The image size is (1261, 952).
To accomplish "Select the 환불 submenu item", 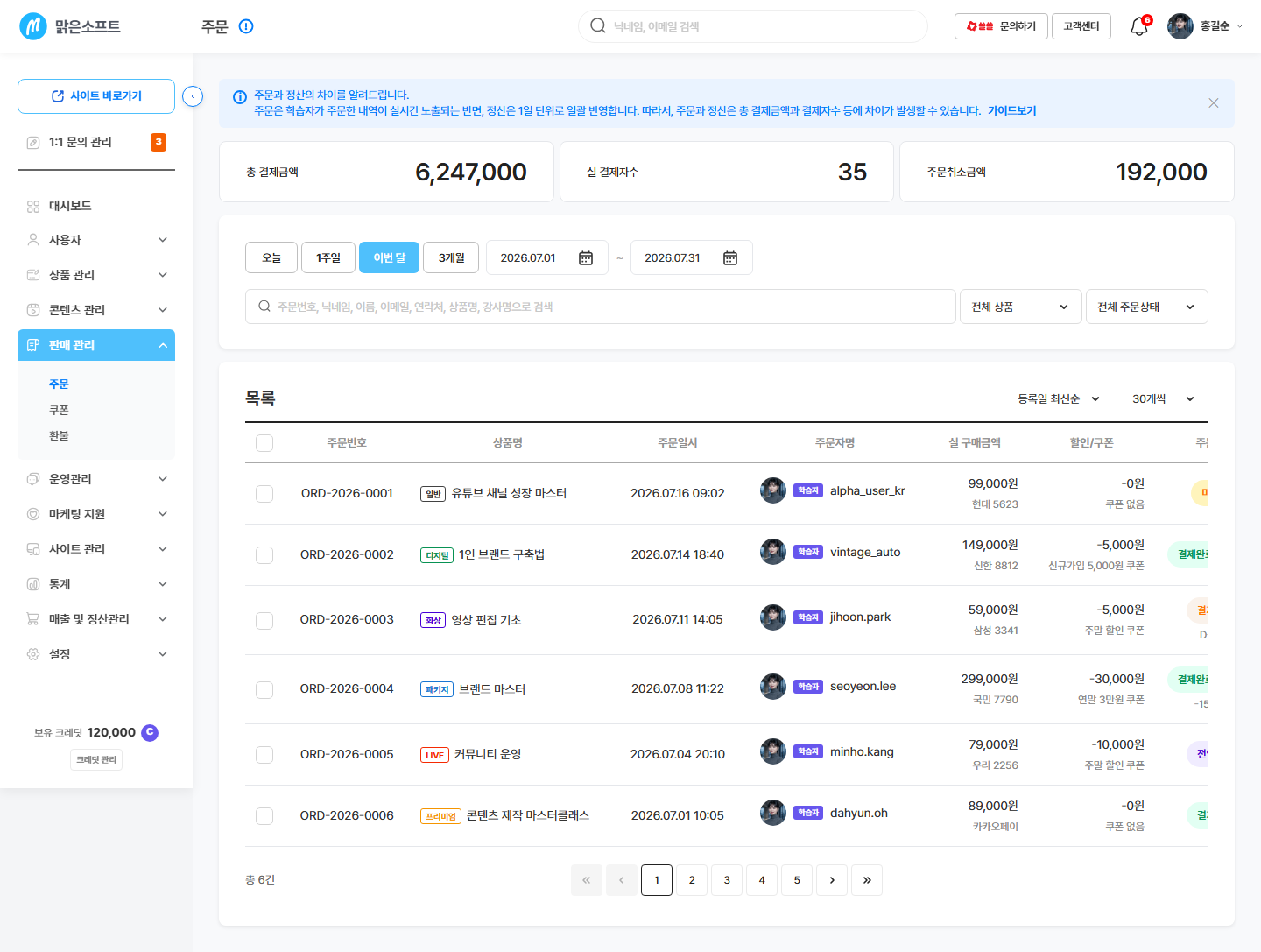I will pos(59,435).
